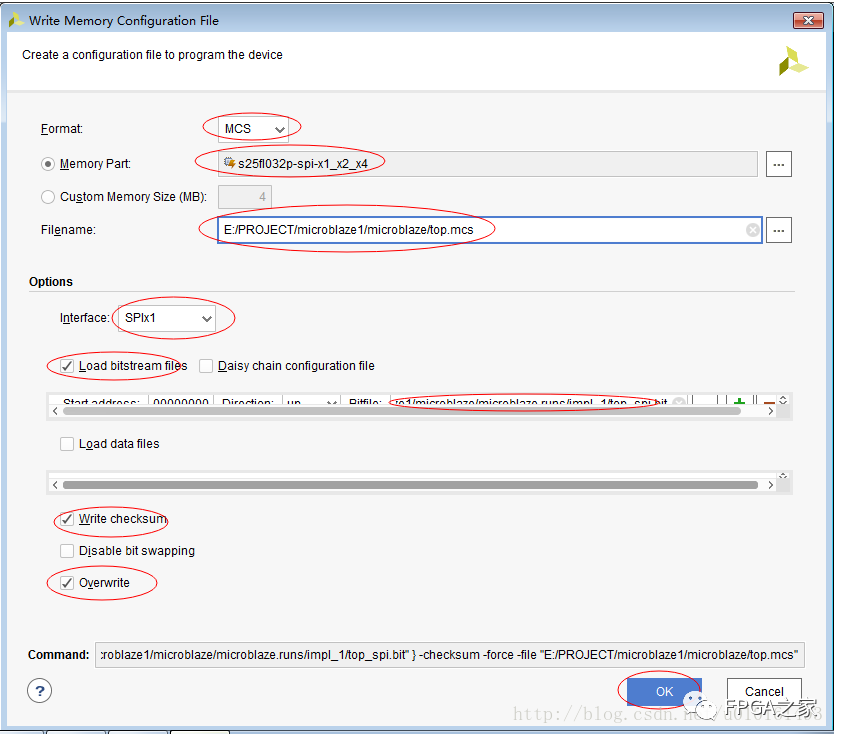Toggle the Write checksum checkbox
Image resolution: width=845 pixels, height=745 pixels.
pos(67,519)
